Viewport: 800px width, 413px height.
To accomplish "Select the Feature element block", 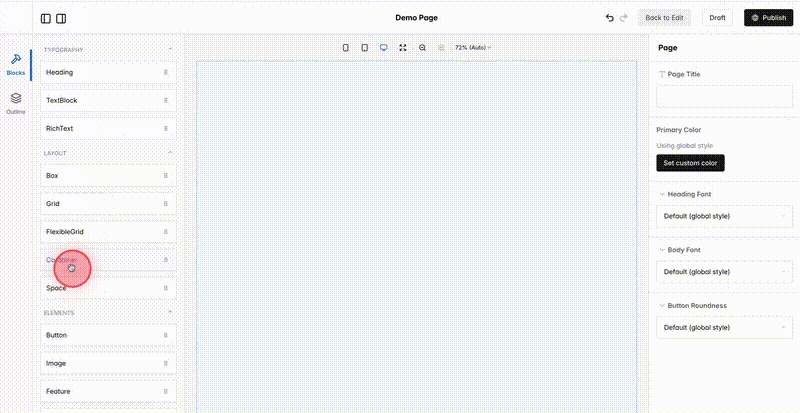I will pos(109,392).
